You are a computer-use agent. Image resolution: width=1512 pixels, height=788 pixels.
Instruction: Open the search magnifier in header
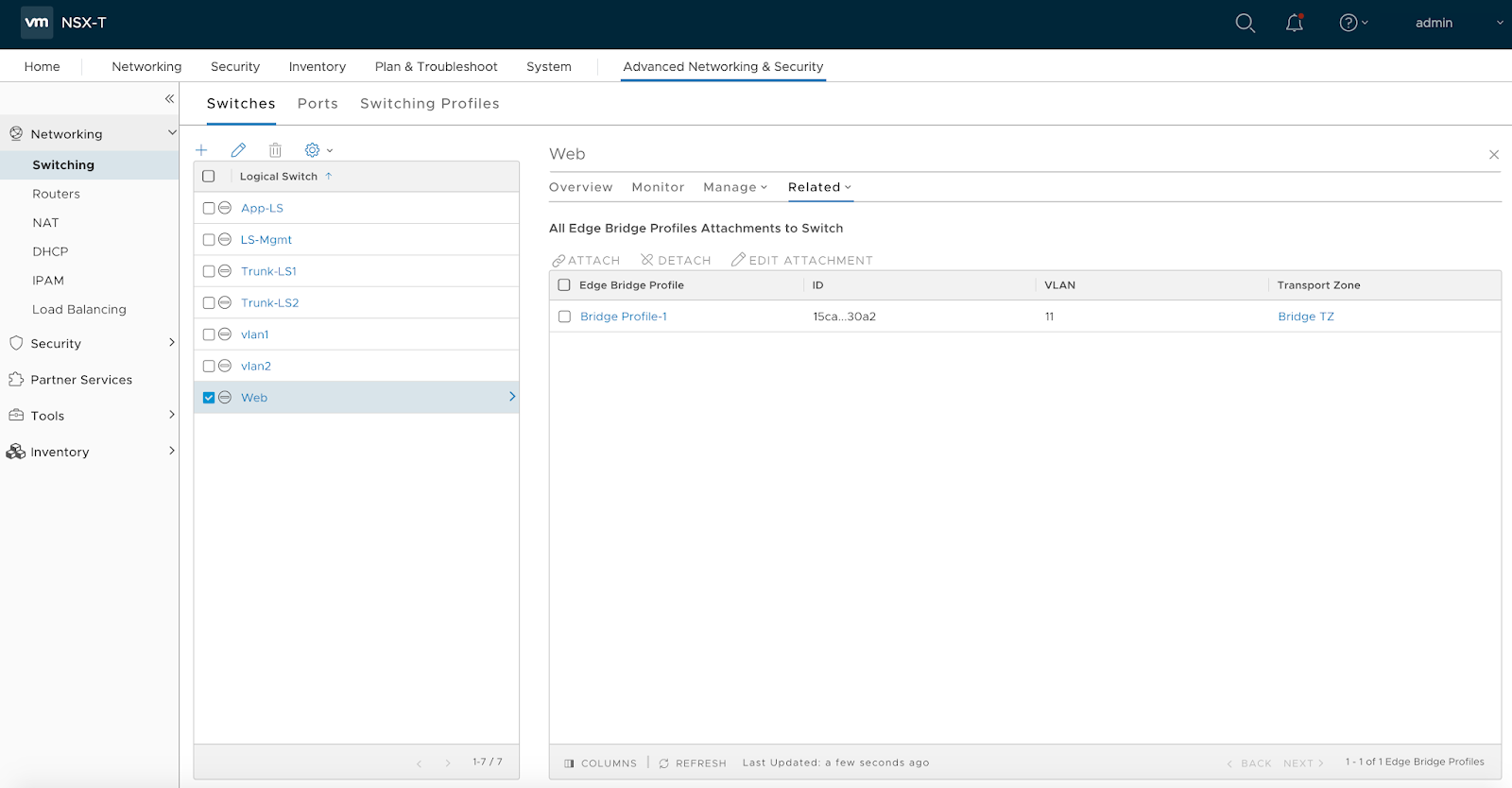[x=1245, y=23]
